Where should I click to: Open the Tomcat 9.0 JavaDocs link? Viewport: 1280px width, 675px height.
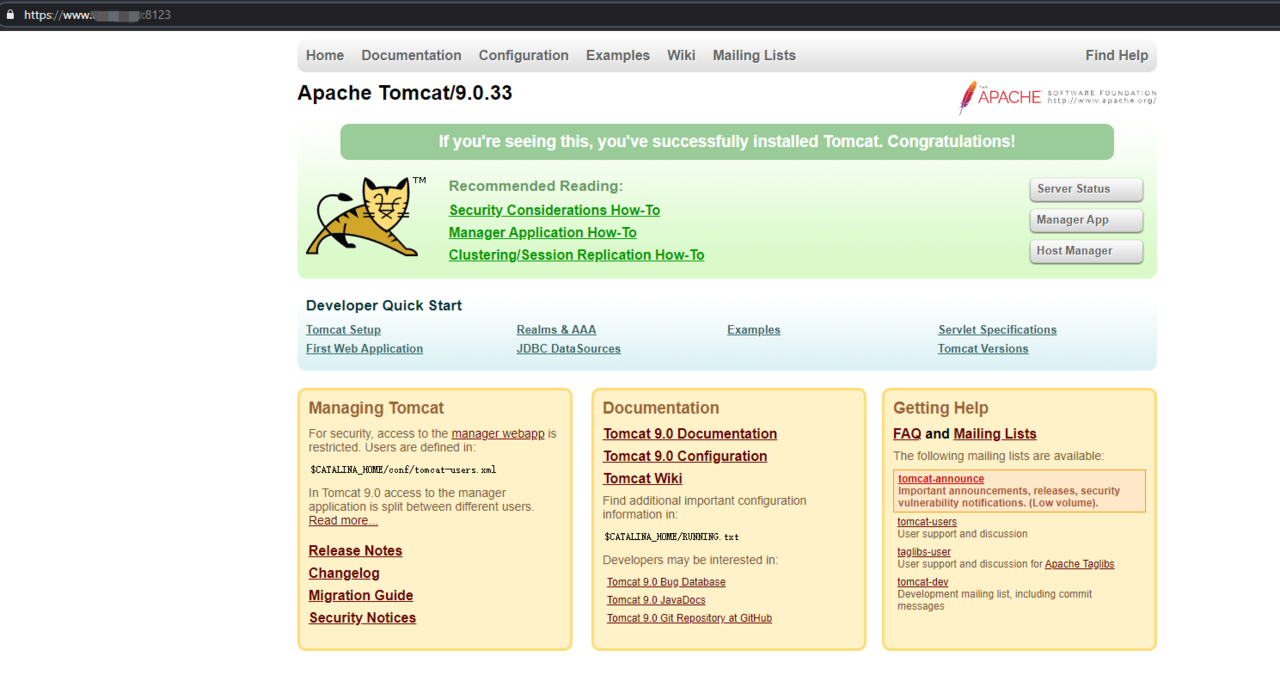tap(656, 600)
